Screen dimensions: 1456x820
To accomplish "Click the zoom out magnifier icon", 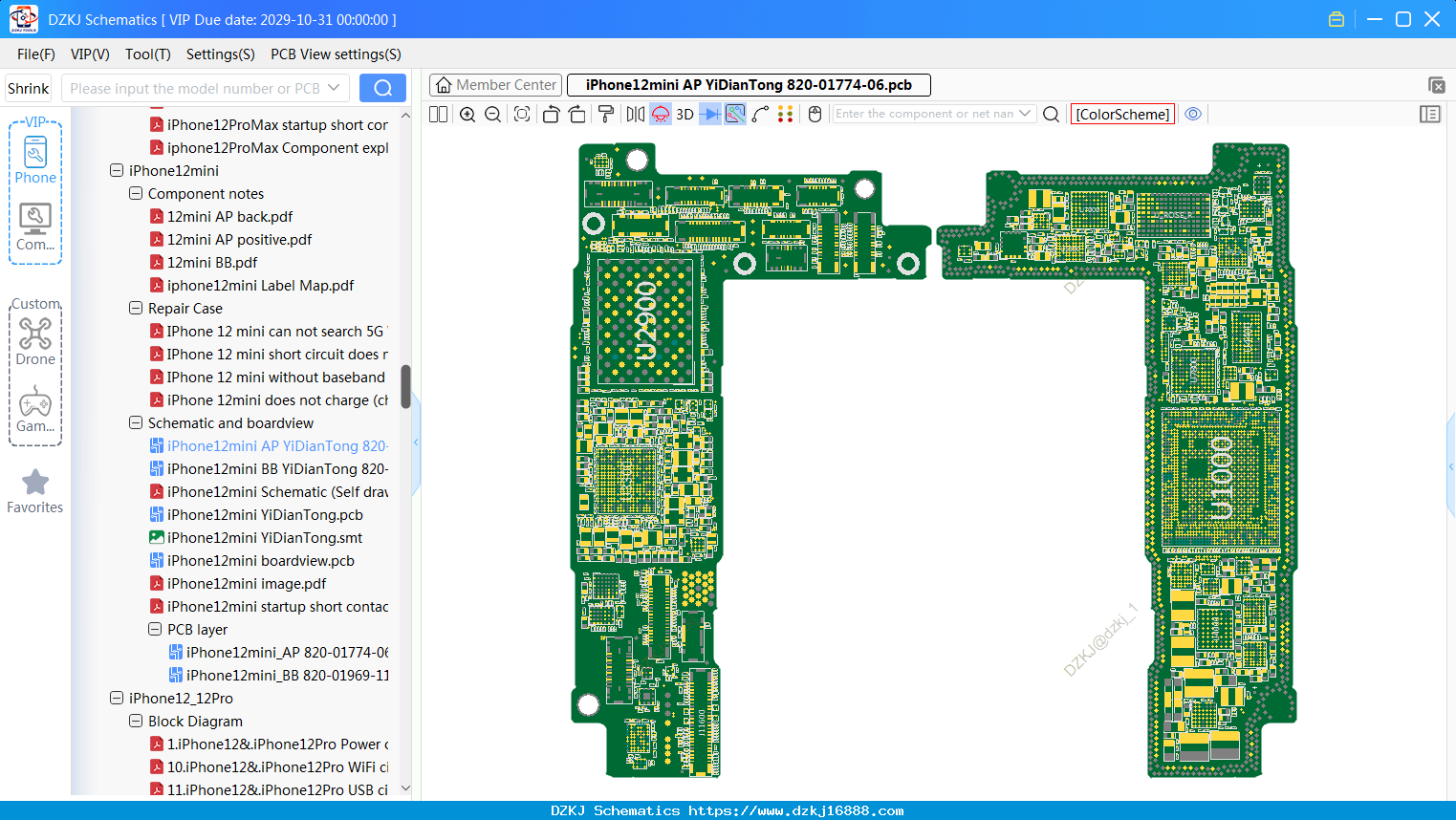I will click(x=493, y=114).
